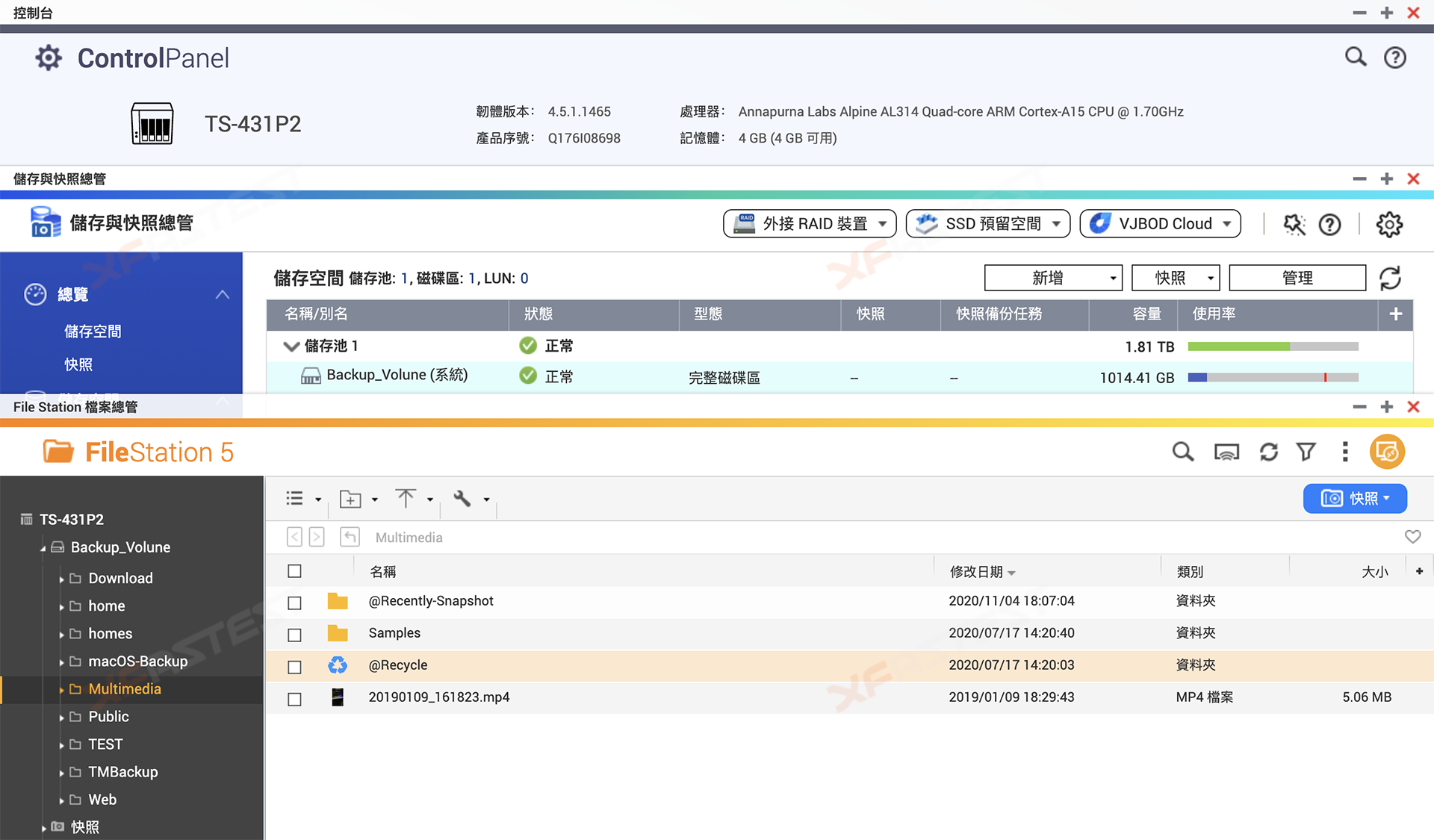Viewport: 1434px width, 840px height.
Task: Click the favorites heart icon
Action: (x=1412, y=537)
